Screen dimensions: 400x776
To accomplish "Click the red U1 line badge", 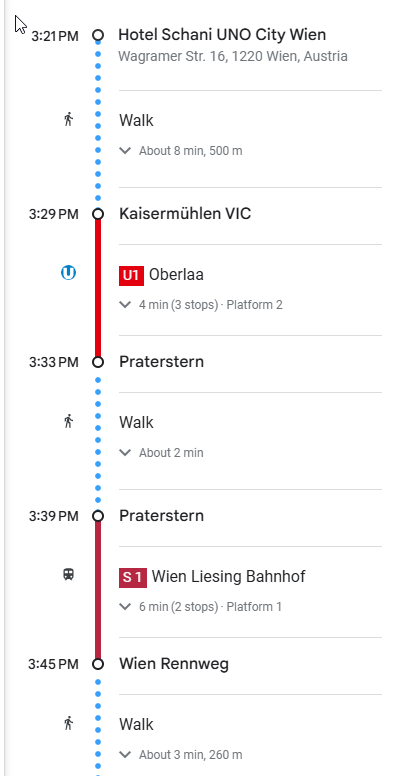I will 131,275.
